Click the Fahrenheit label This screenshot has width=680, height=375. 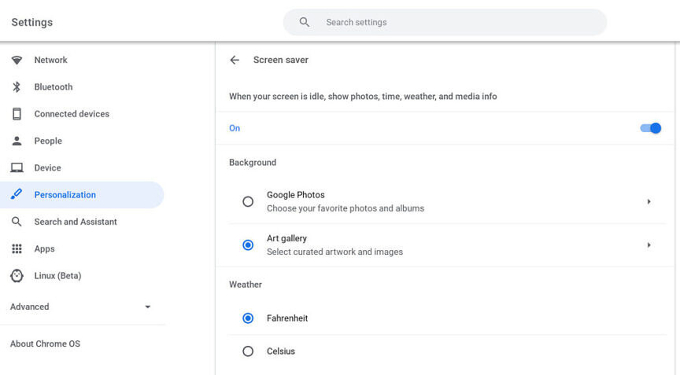(287, 318)
